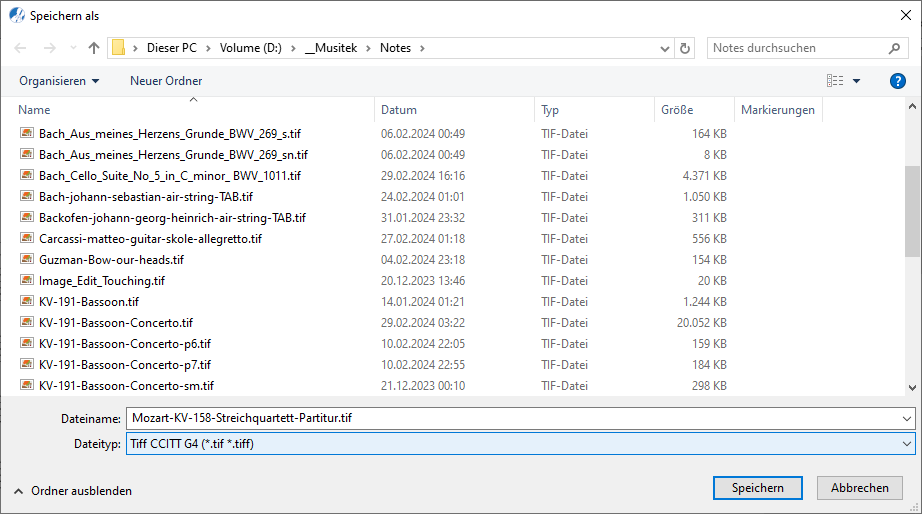Click the Refresh button in address bar
The height and width of the screenshot is (514, 922).
[685, 48]
